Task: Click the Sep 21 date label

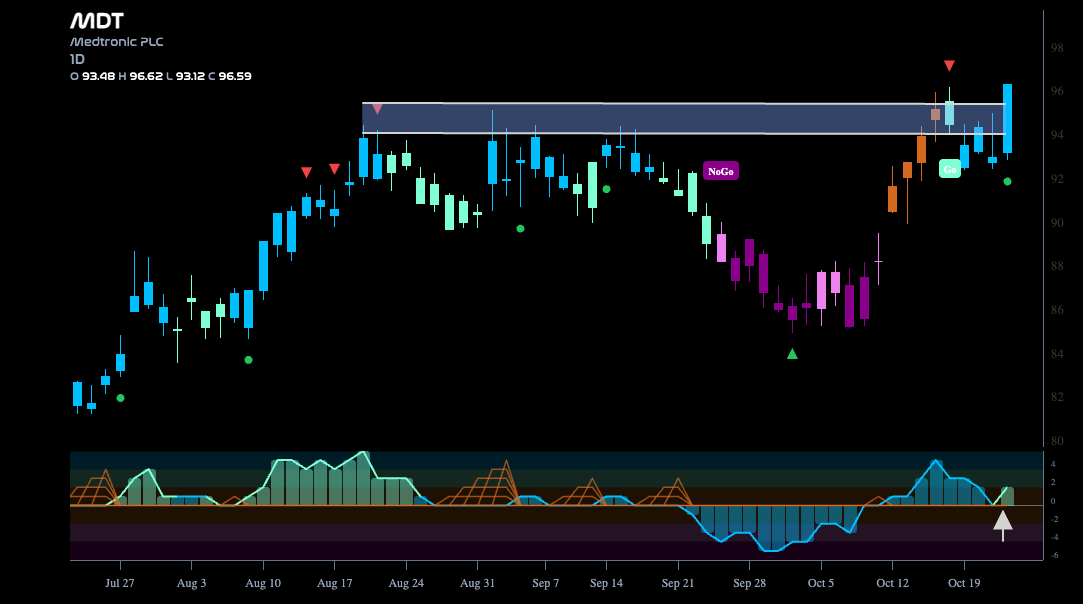Action: (678, 583)
